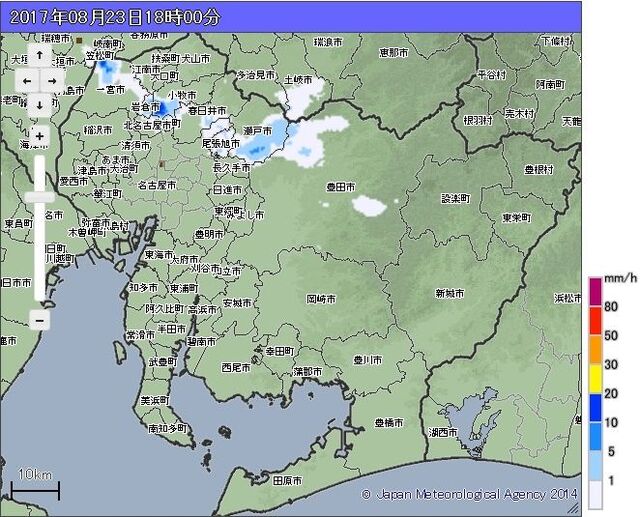Image resolution: width=640 pixels, height=517 pixels.
Task: Click the 西尾市 label on the map
Action: click(236, 368)
